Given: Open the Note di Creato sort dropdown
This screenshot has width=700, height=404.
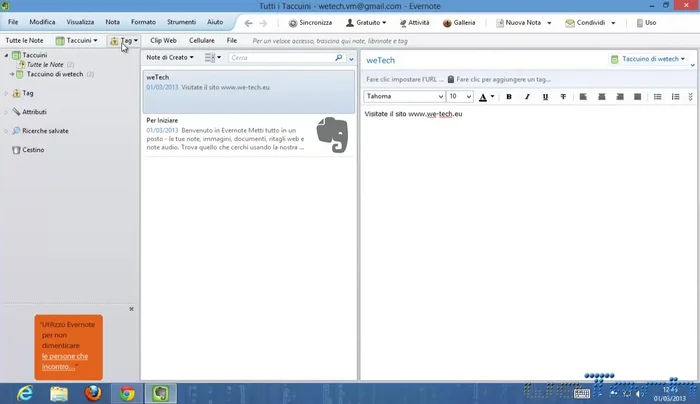Looking at the screenshot, I should click(x=170, y=58).
